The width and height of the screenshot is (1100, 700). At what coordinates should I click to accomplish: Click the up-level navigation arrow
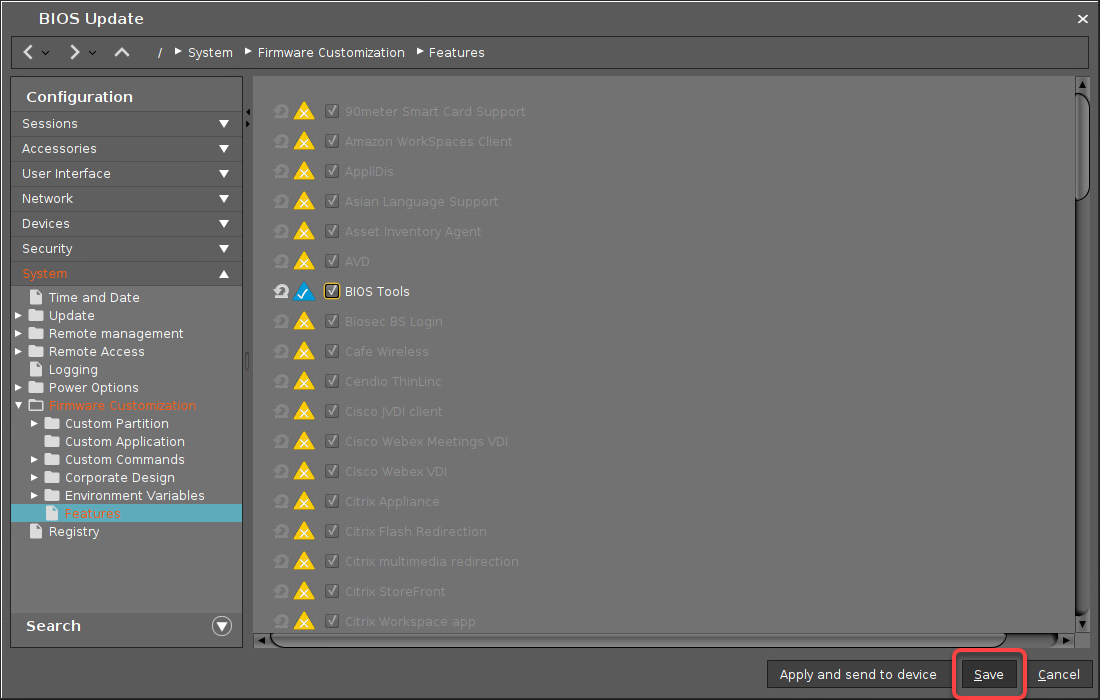tap(121, 52)
